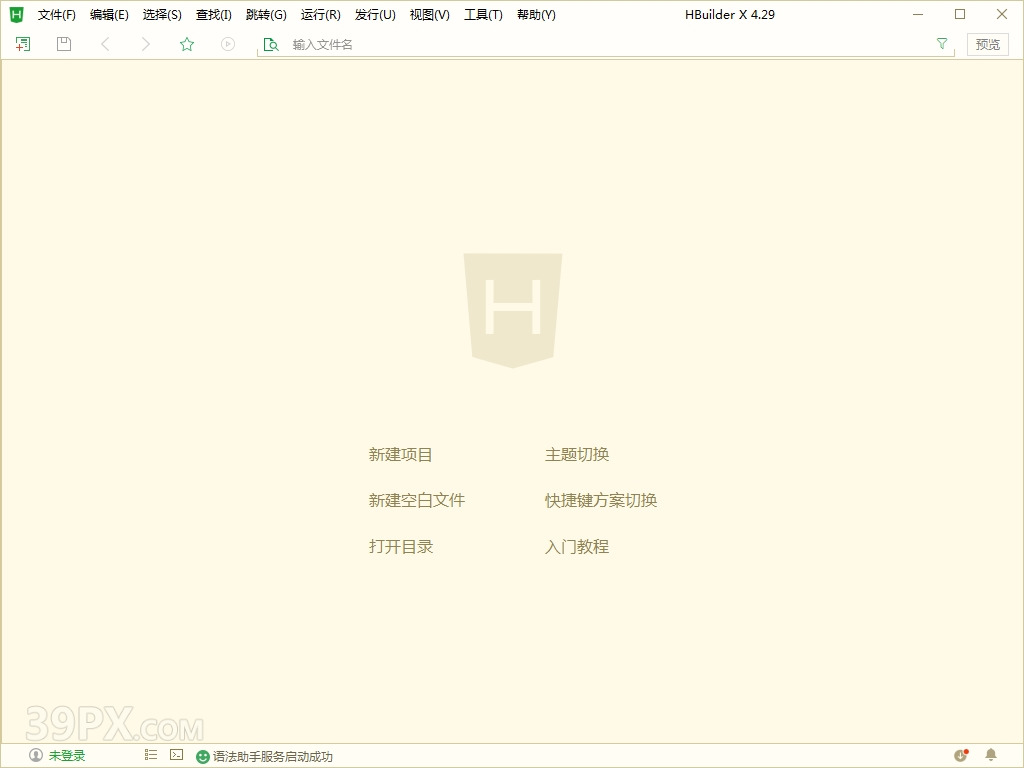Screen dimensions: 1024x768
Task: Click the 新建空白文件 link
Action: click(417, 500)
